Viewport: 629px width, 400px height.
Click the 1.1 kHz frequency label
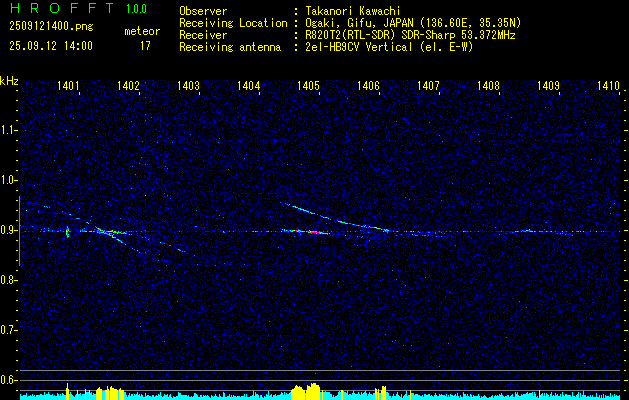(9, 130)
